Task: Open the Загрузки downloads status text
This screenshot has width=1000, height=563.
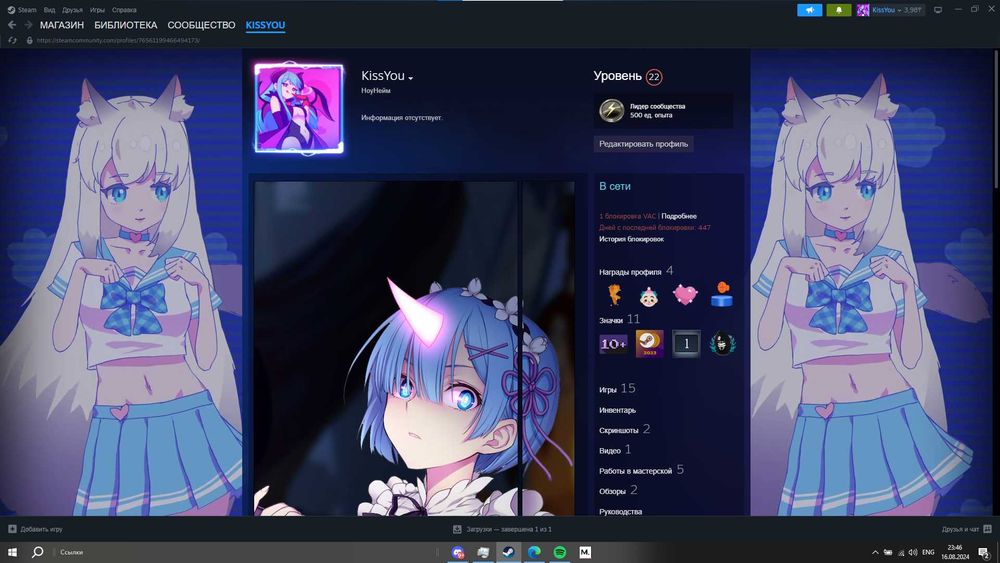Action: [509, 529]
